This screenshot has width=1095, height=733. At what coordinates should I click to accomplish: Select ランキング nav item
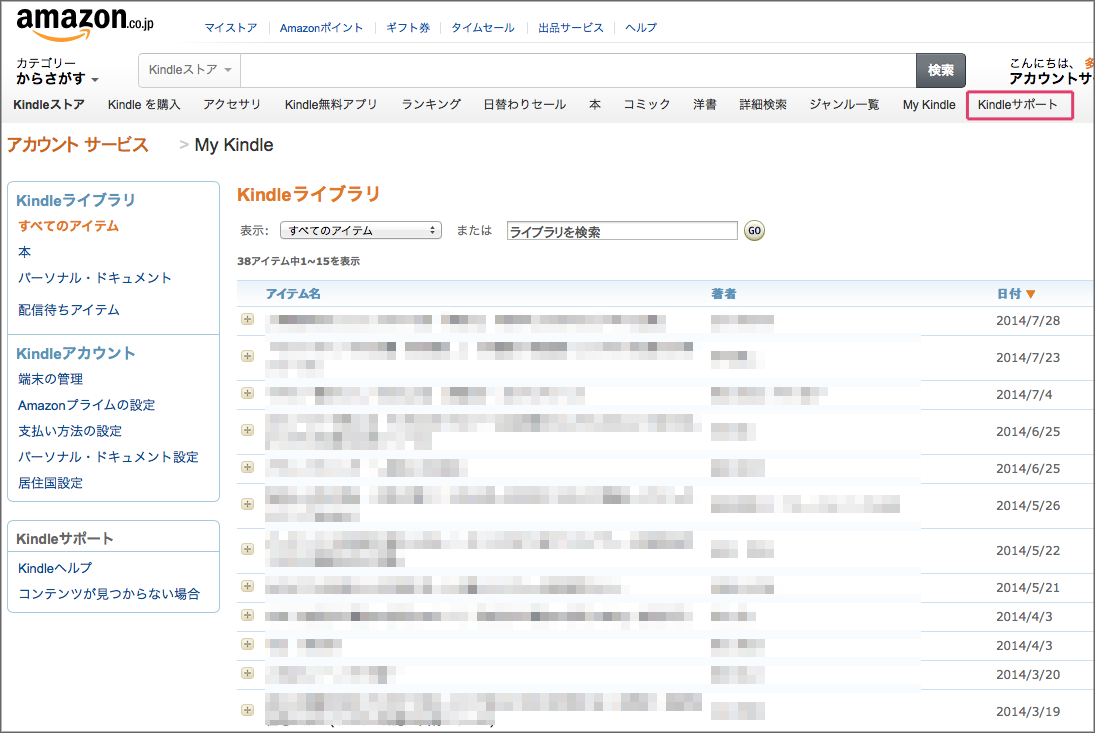431,105
